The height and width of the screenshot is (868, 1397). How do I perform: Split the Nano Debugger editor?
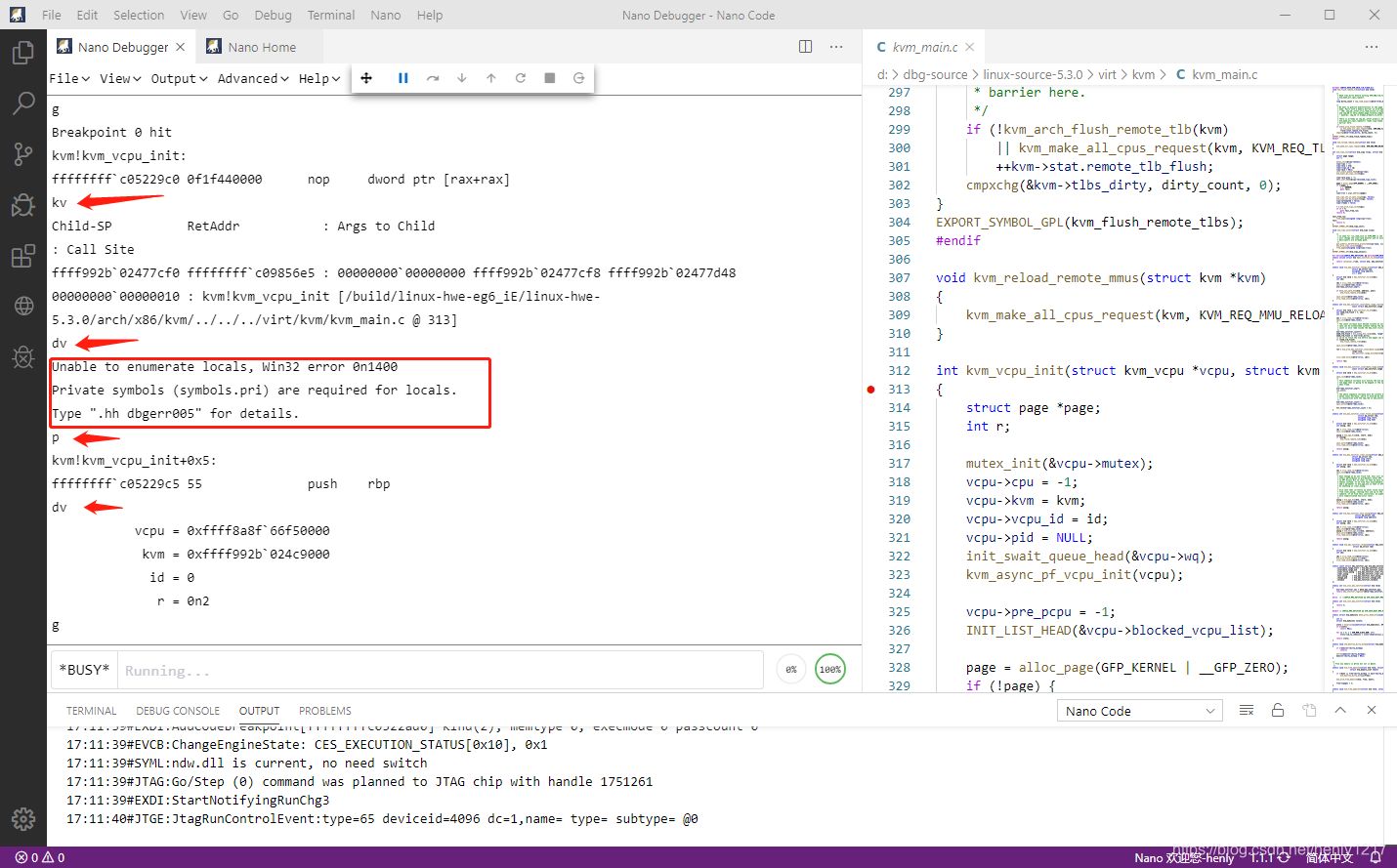pos(805,47)
